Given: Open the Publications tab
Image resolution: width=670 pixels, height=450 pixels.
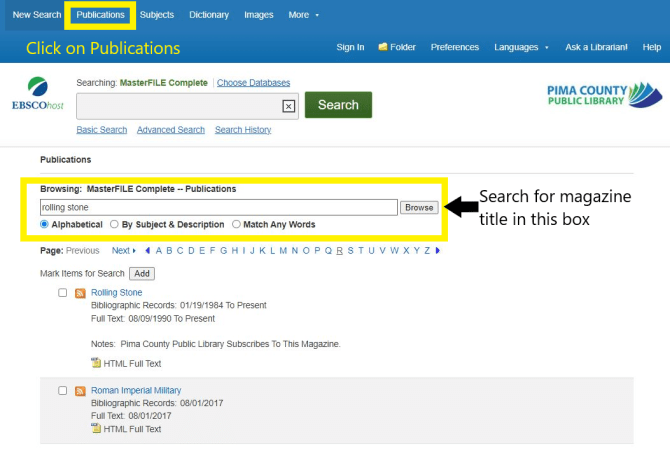Looking at the screenshot, I should pyautogui.click(x=100, y=15).
